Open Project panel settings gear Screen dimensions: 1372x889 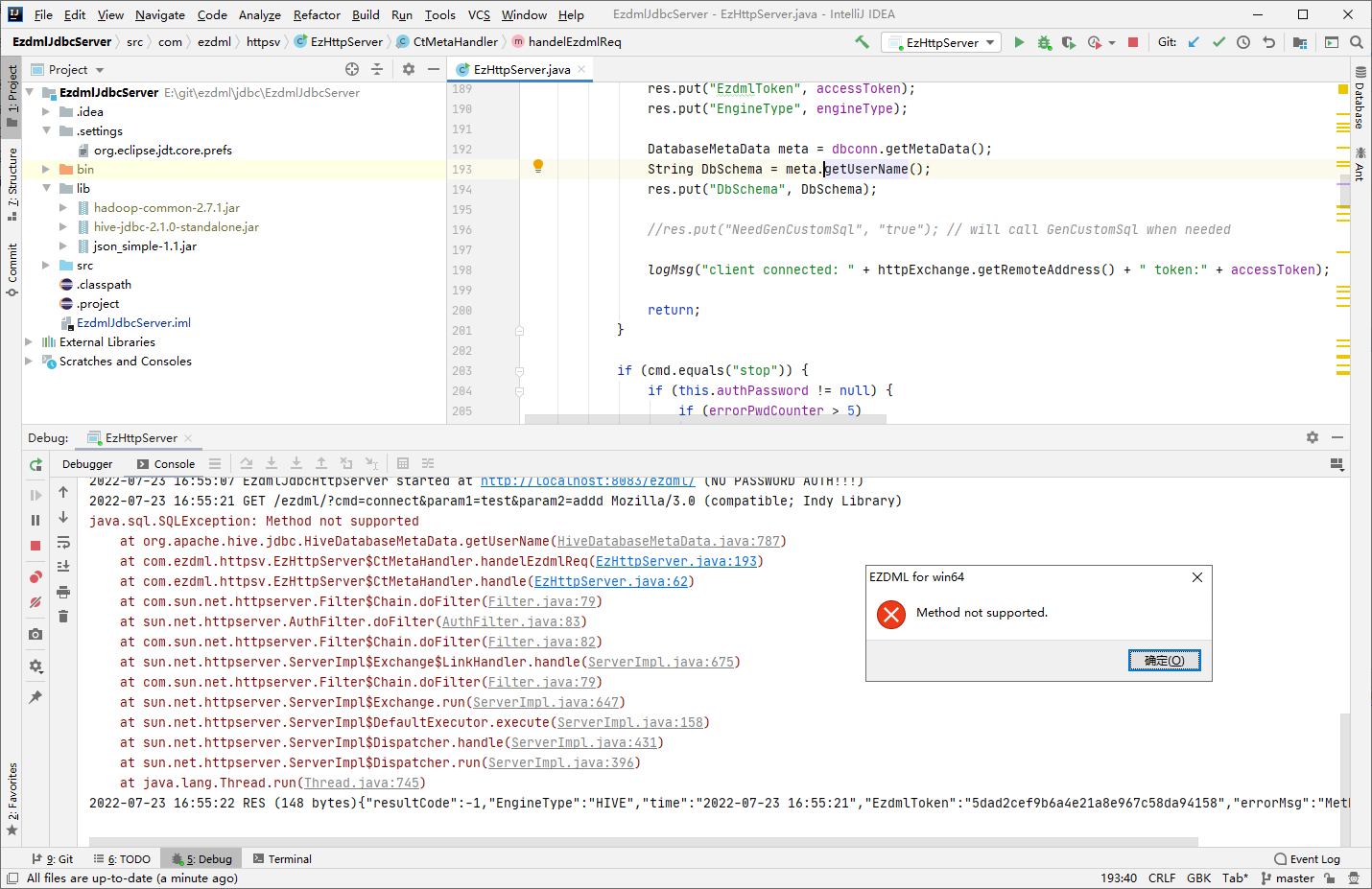click(409, 69)
